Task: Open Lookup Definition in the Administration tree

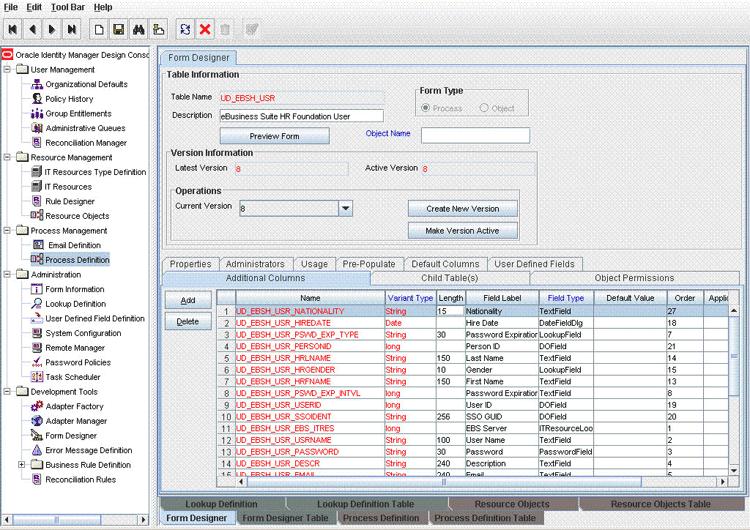Action: tap(75, 304)
